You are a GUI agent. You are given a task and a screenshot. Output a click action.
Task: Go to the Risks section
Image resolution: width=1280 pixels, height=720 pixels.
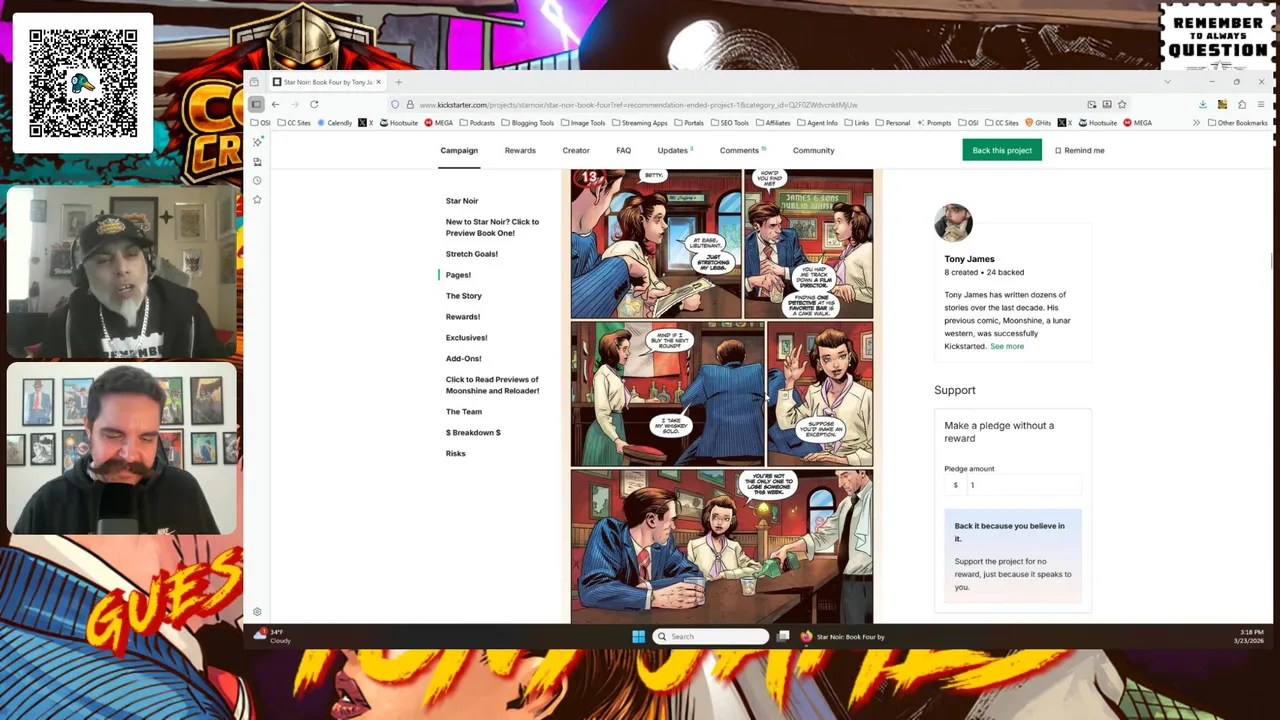pos(456,454)
